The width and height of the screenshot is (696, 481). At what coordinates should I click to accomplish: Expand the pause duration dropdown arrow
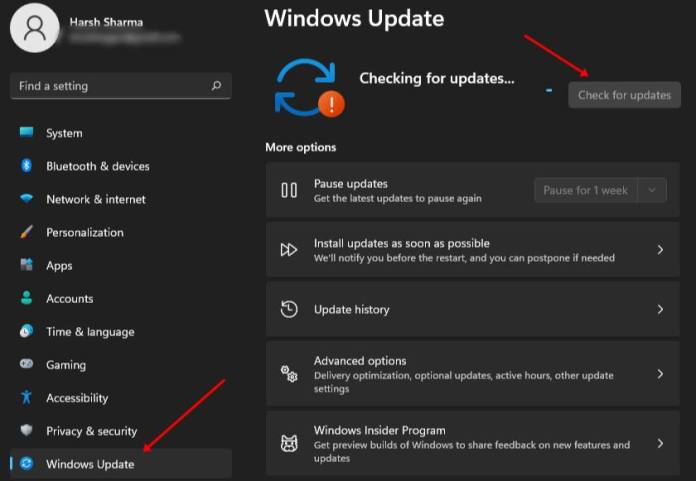point(652,190)
